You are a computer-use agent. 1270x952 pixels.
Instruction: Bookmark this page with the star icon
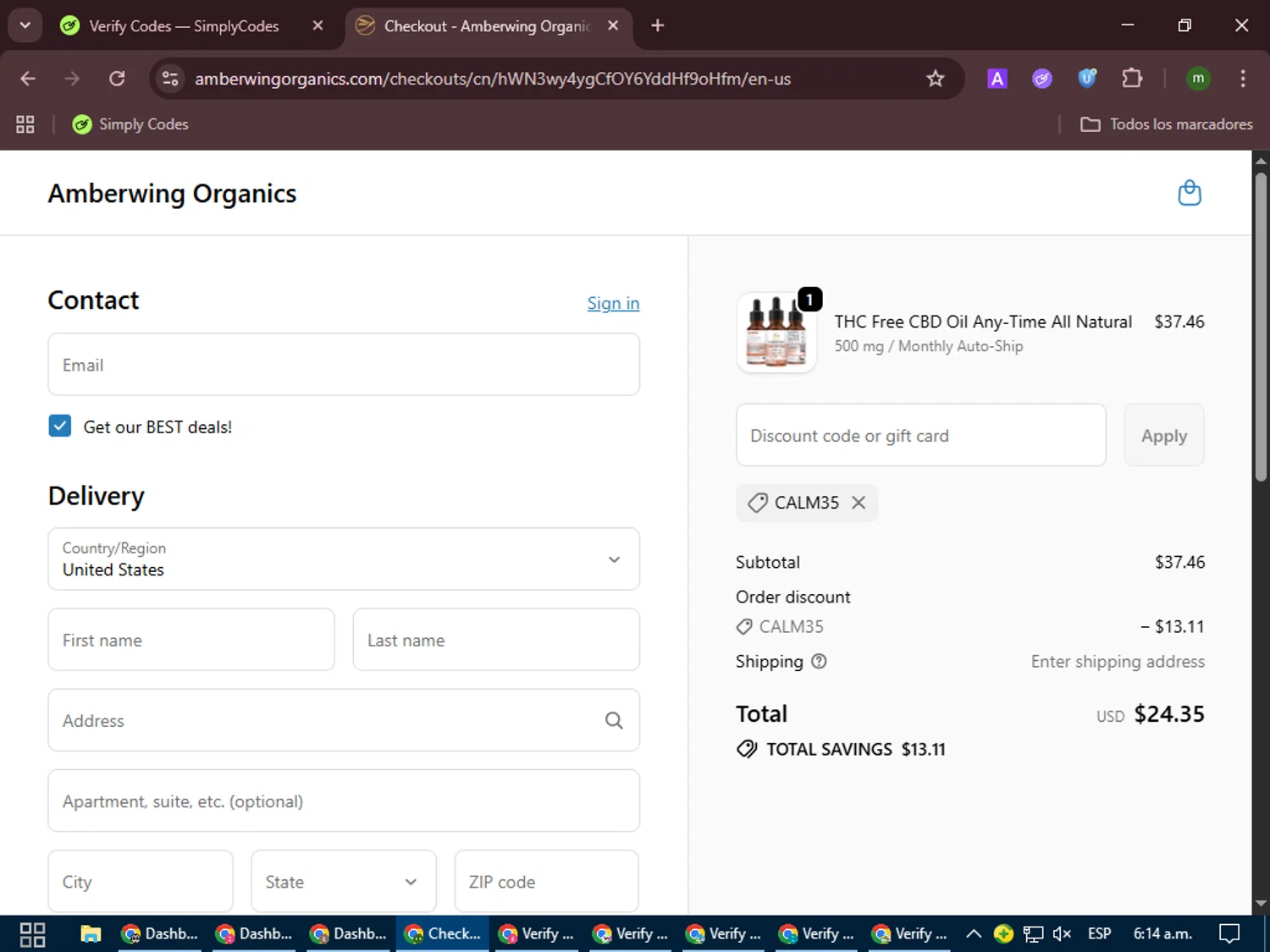point(935,79)
